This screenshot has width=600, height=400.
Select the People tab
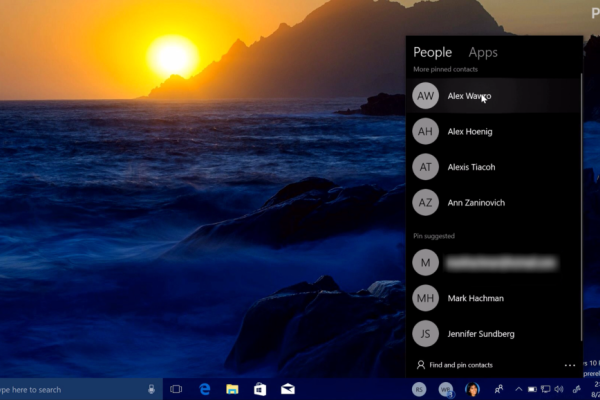pyautogui.click(x=432, y=52)
